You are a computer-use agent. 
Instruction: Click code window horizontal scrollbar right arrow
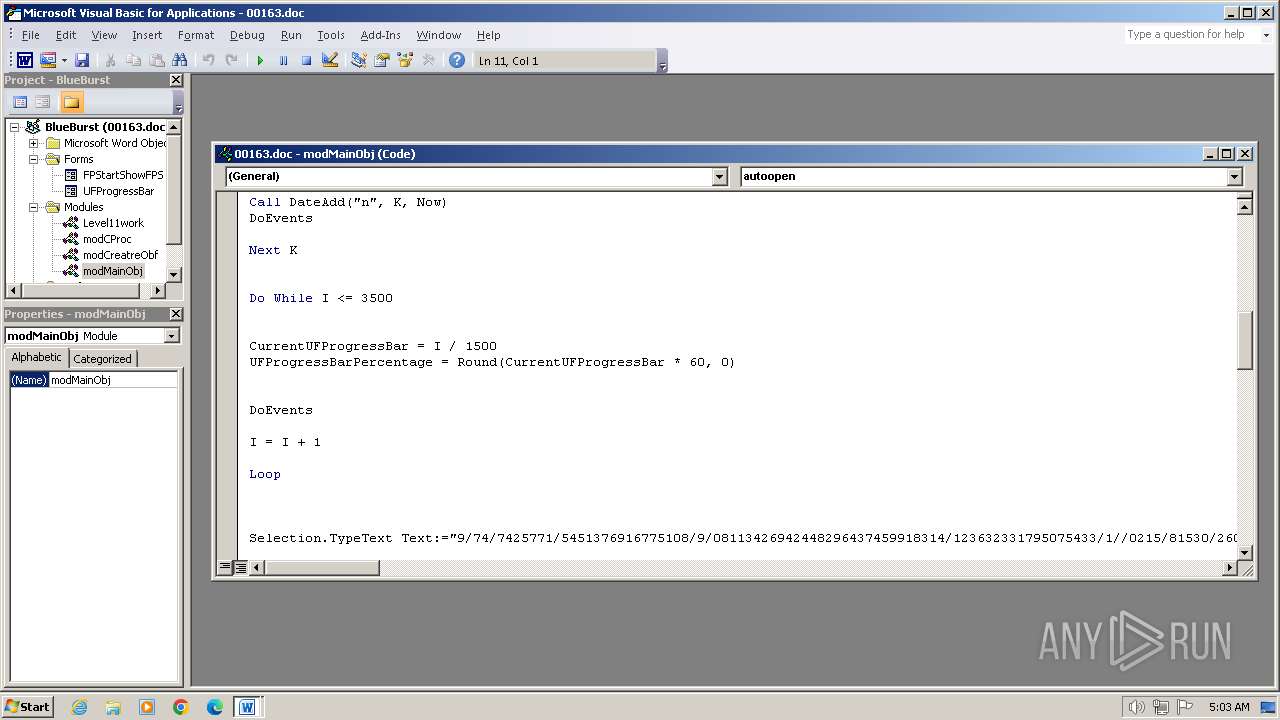(1230, 568)
